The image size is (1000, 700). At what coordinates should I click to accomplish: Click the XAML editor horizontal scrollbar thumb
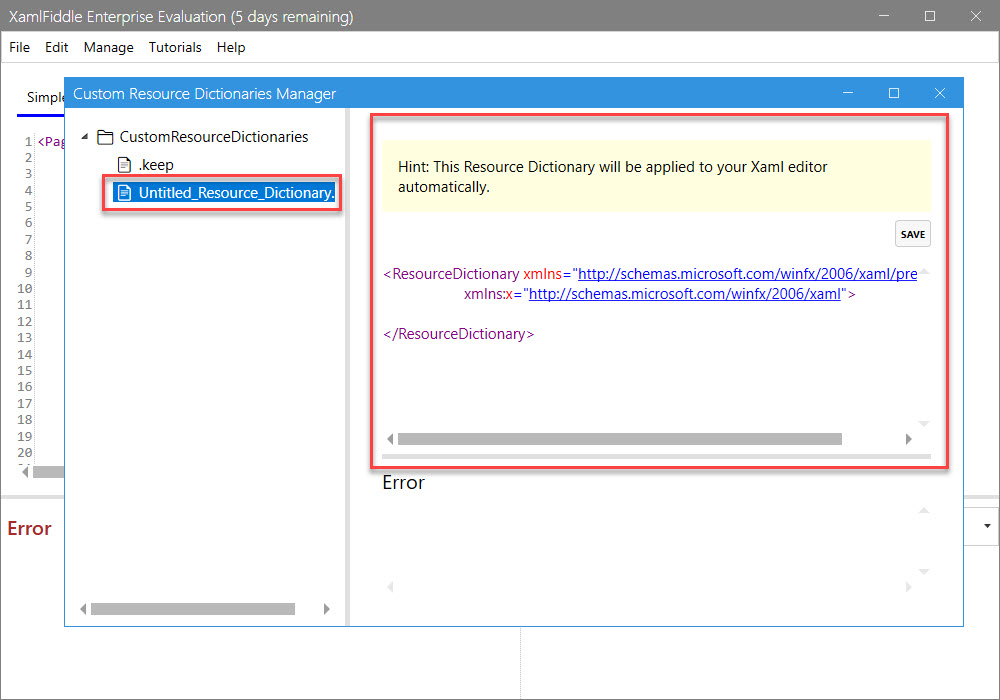tap(619, 439)
